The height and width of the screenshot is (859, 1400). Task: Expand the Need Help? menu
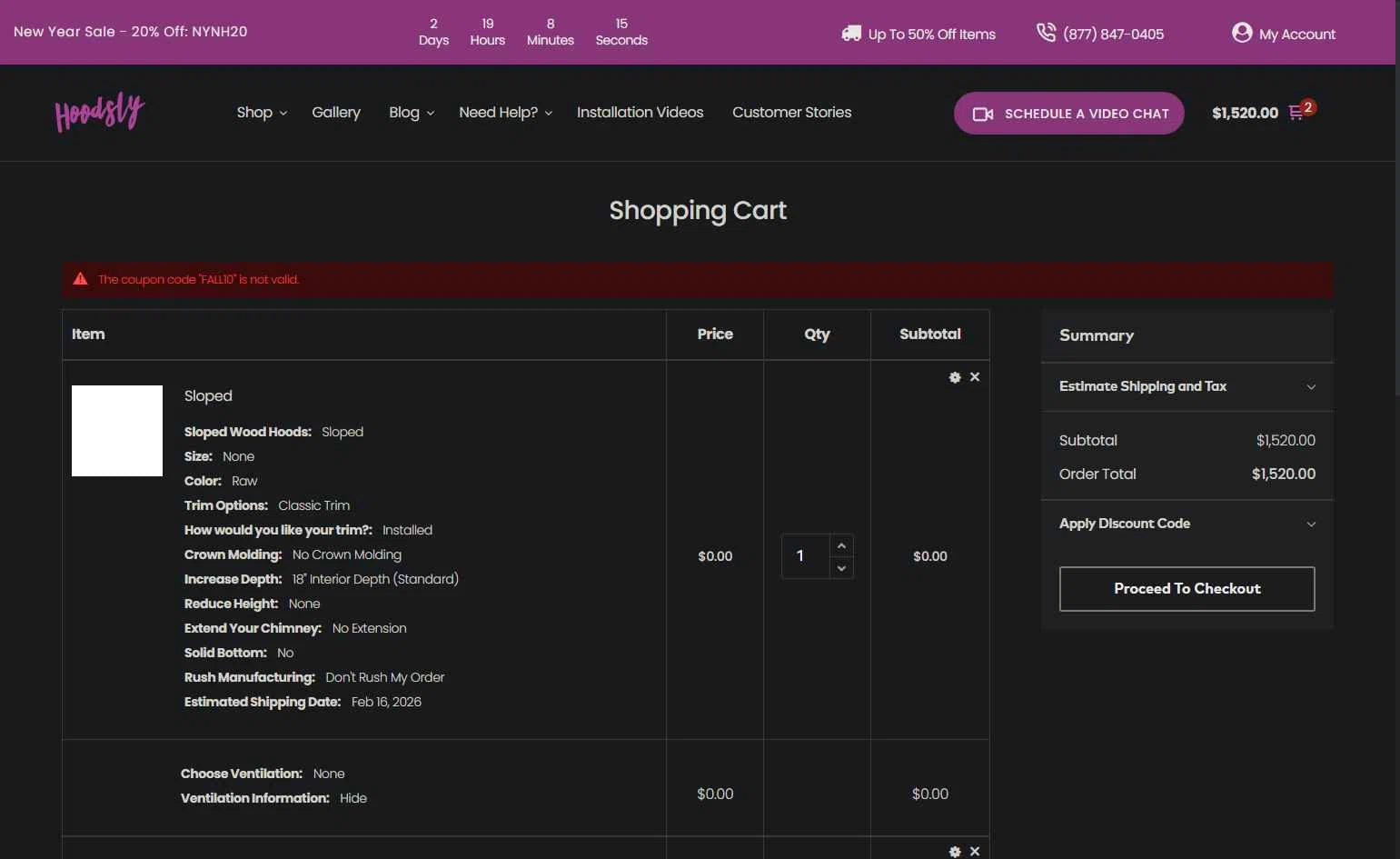(506, 113)
